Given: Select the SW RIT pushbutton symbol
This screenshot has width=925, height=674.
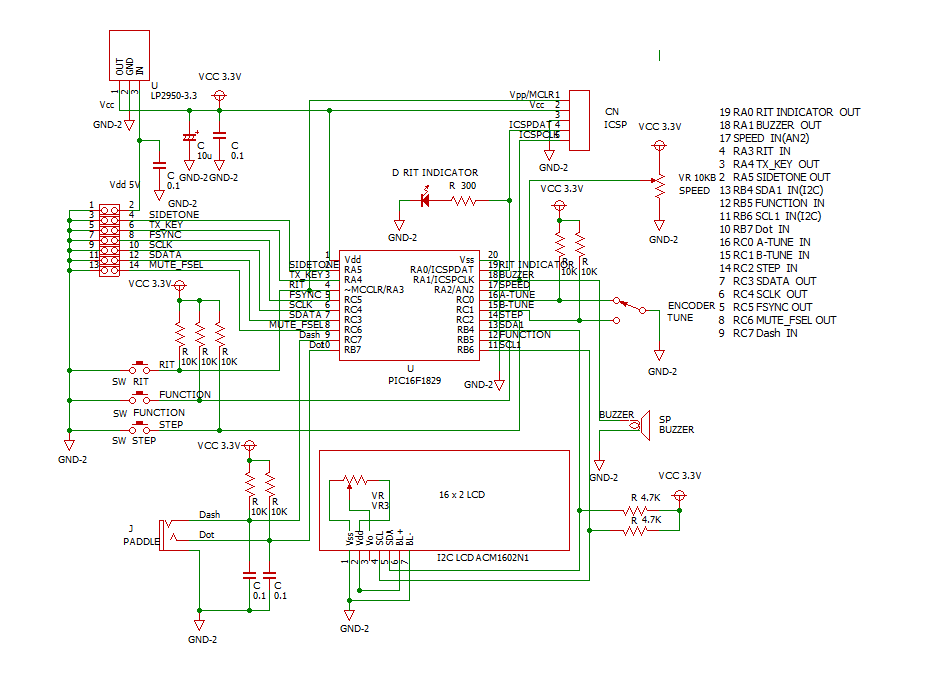Looking at the screenshot, I should point(140,367).
